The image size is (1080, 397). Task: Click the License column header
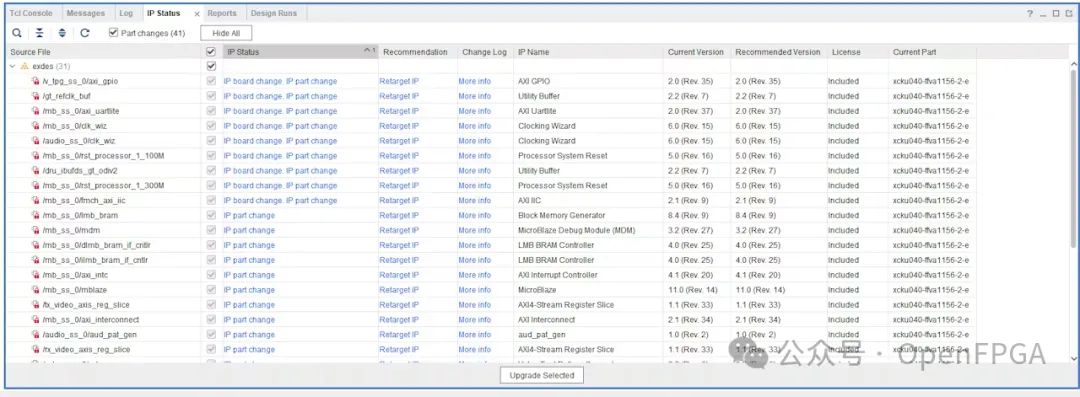(x=858, y=52)
